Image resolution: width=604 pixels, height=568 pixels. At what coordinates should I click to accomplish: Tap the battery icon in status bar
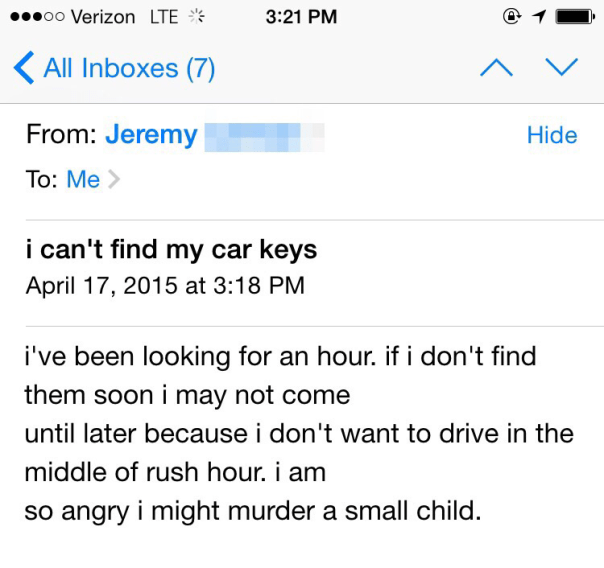[x=575, y=17]
